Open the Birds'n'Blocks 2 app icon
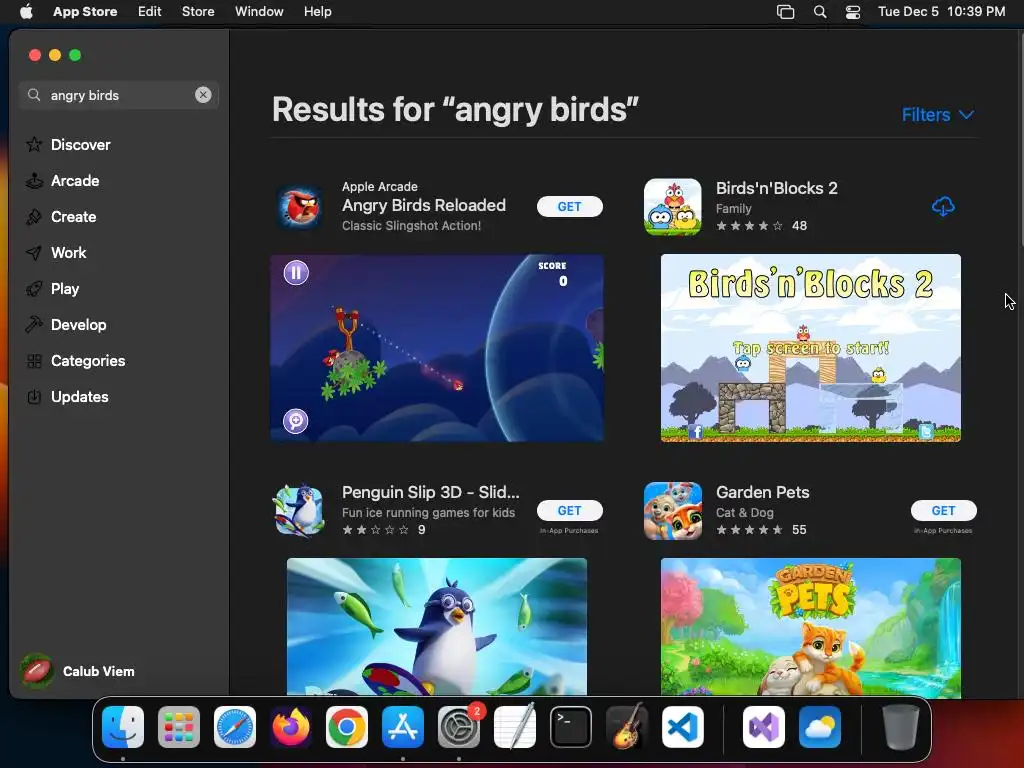Viewport: 1024px width, 768px height. coord(673,207)
